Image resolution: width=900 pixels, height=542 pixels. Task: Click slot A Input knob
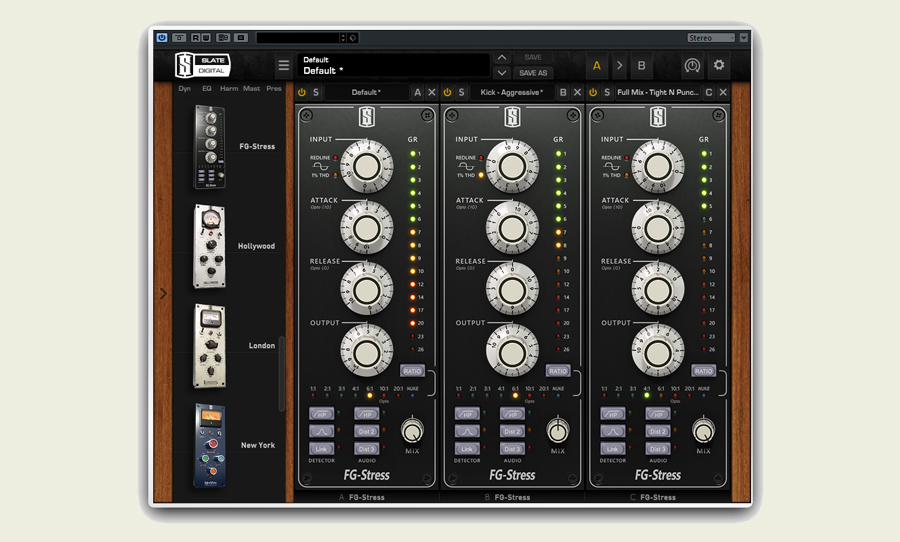367,167
